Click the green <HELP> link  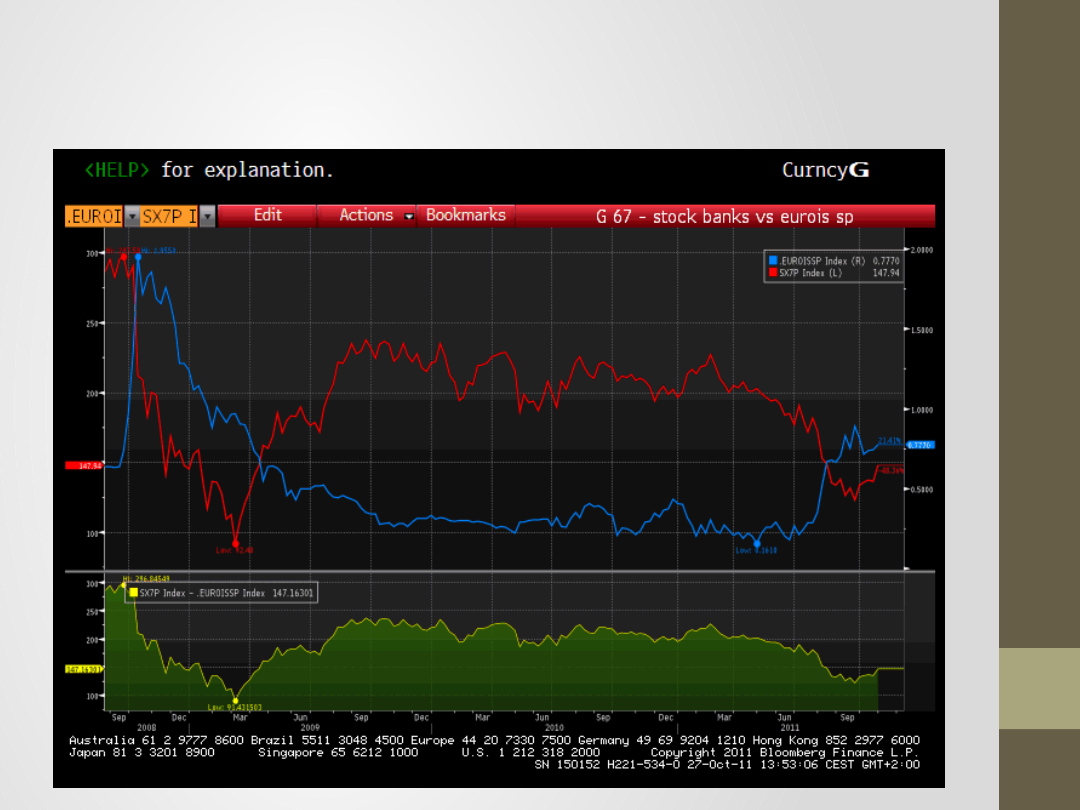[116, 170]
